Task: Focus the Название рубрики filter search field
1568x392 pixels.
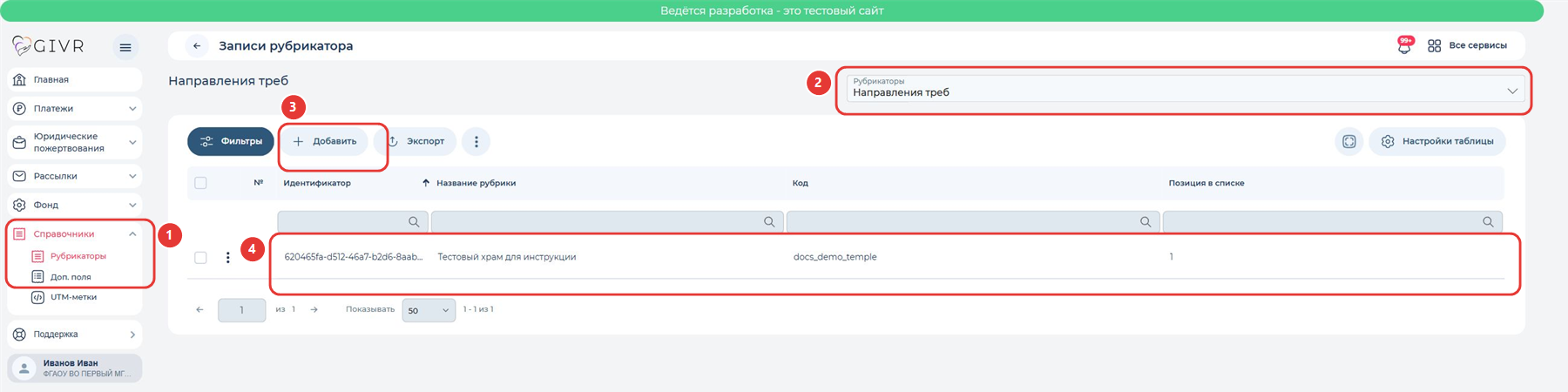Action: coord(607,222)
